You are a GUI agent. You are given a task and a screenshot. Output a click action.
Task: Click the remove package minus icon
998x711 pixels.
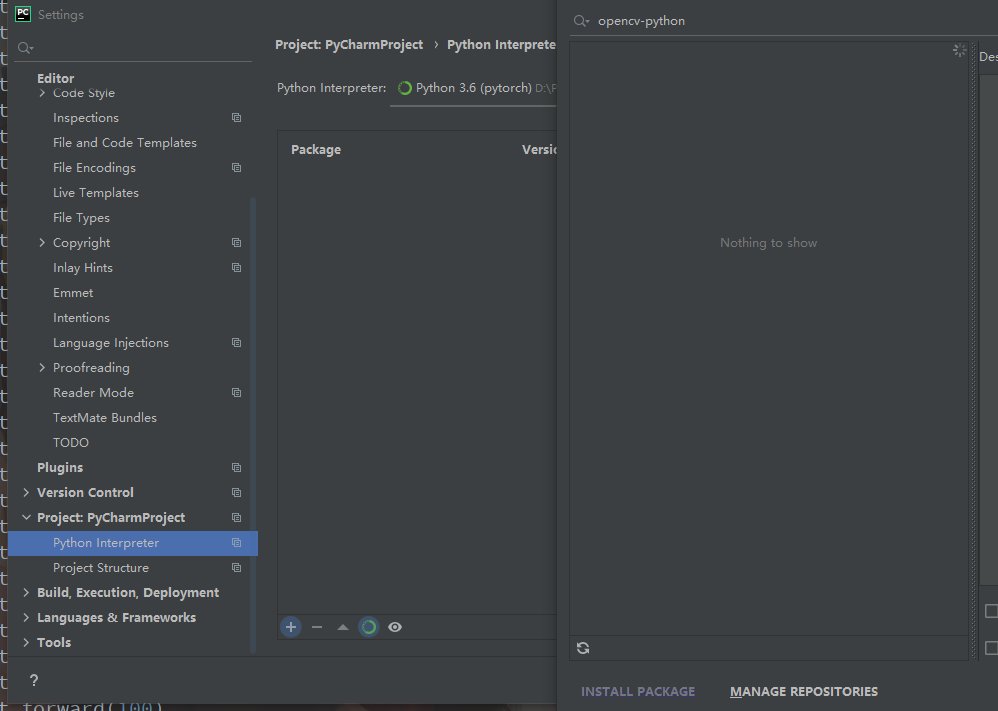[x=317, y=627]
